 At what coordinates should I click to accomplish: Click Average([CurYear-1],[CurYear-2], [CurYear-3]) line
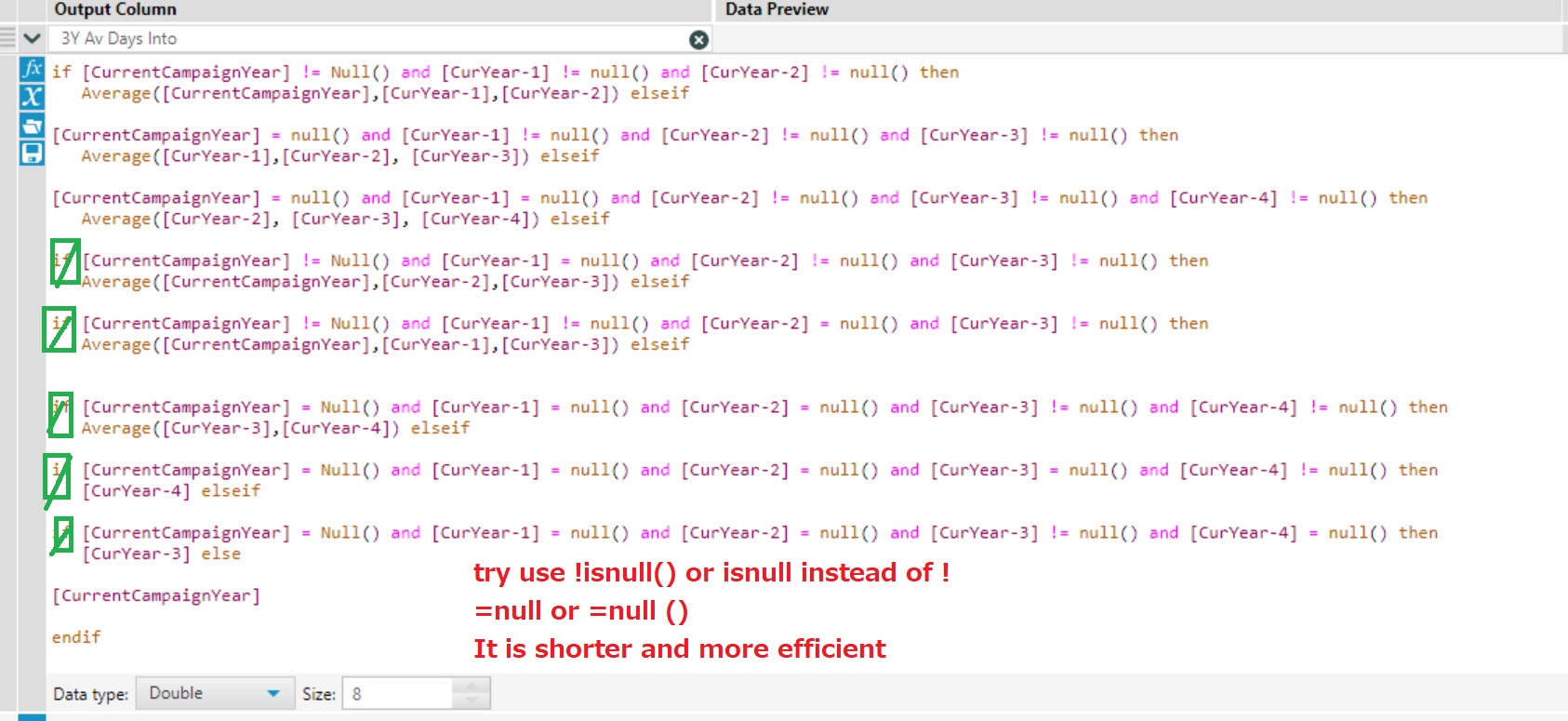click(x=340, y=156)
